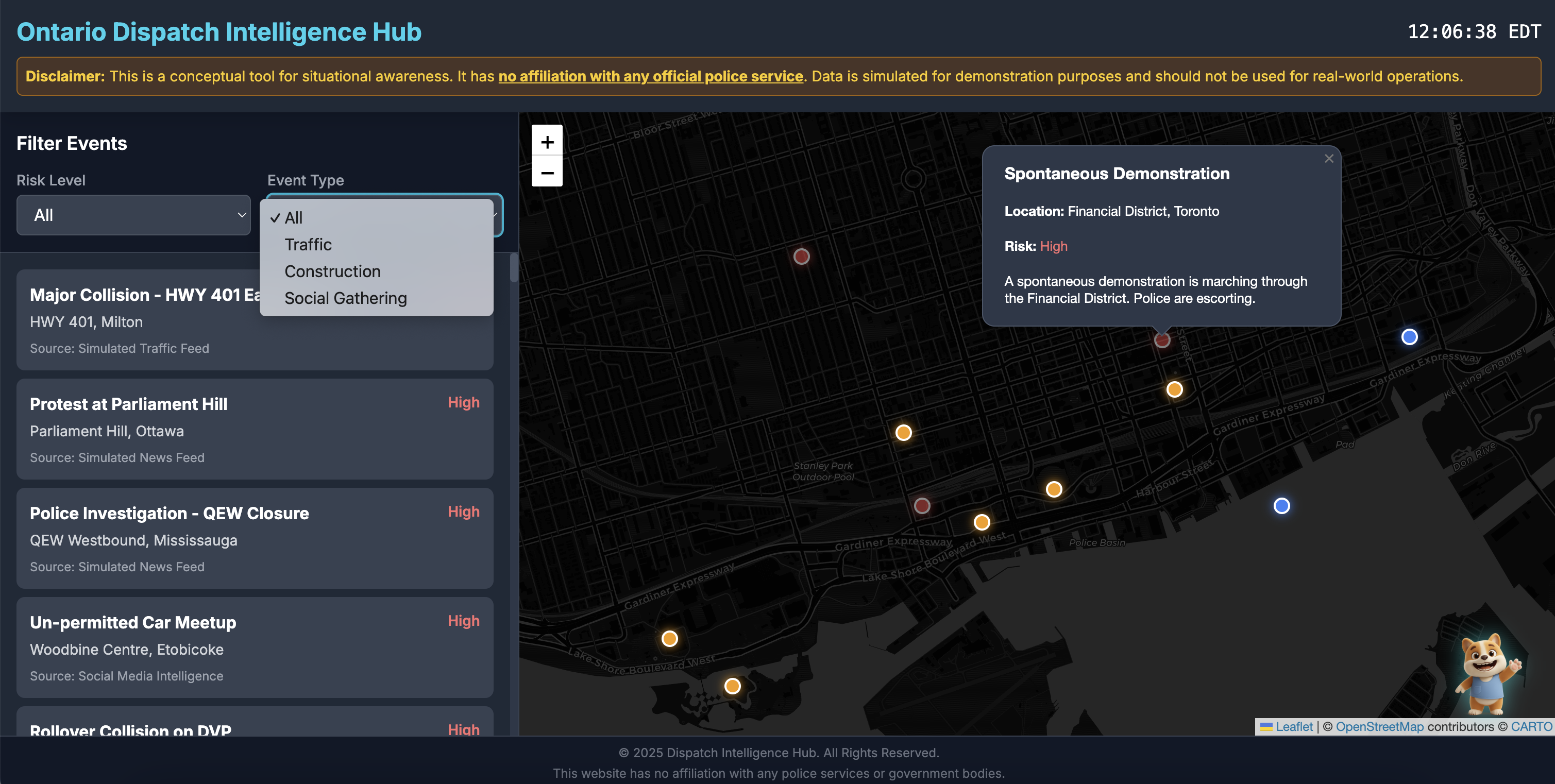Click the event list scrollbar thumb
This screenshot has height=784, width=1555.
[513, 267]
